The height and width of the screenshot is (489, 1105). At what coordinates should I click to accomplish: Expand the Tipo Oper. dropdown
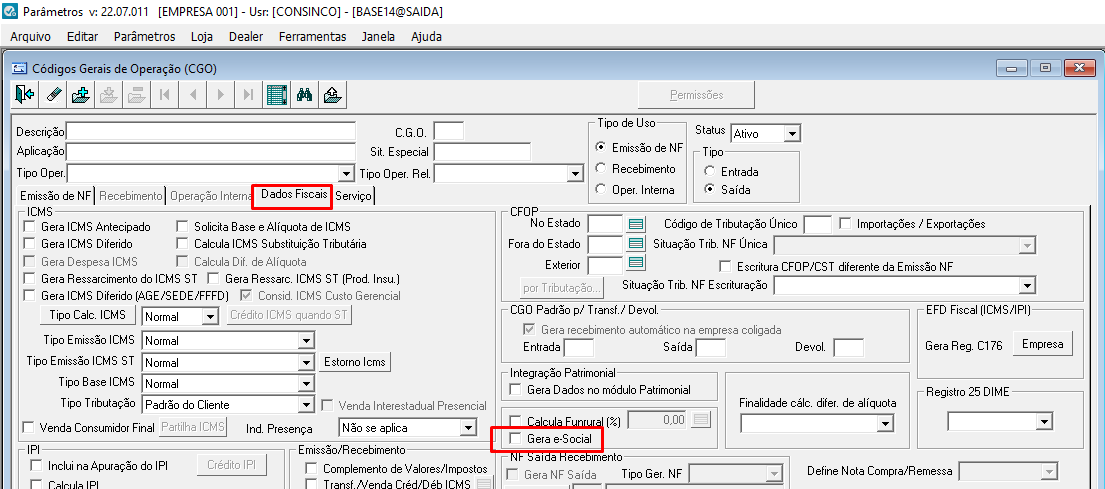346,173
